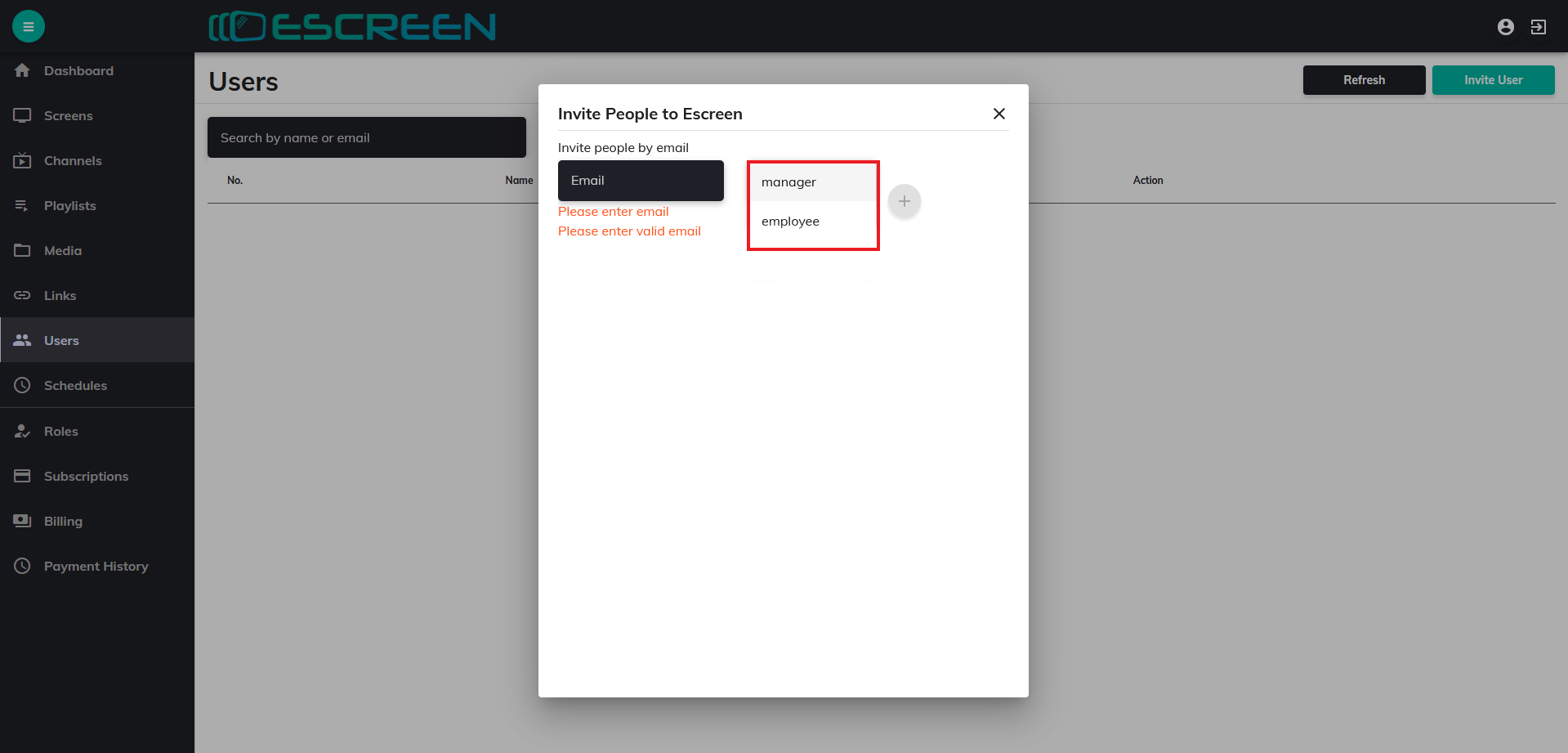Click the Invite User button
1568x753 pixels.
point(1492,80)
